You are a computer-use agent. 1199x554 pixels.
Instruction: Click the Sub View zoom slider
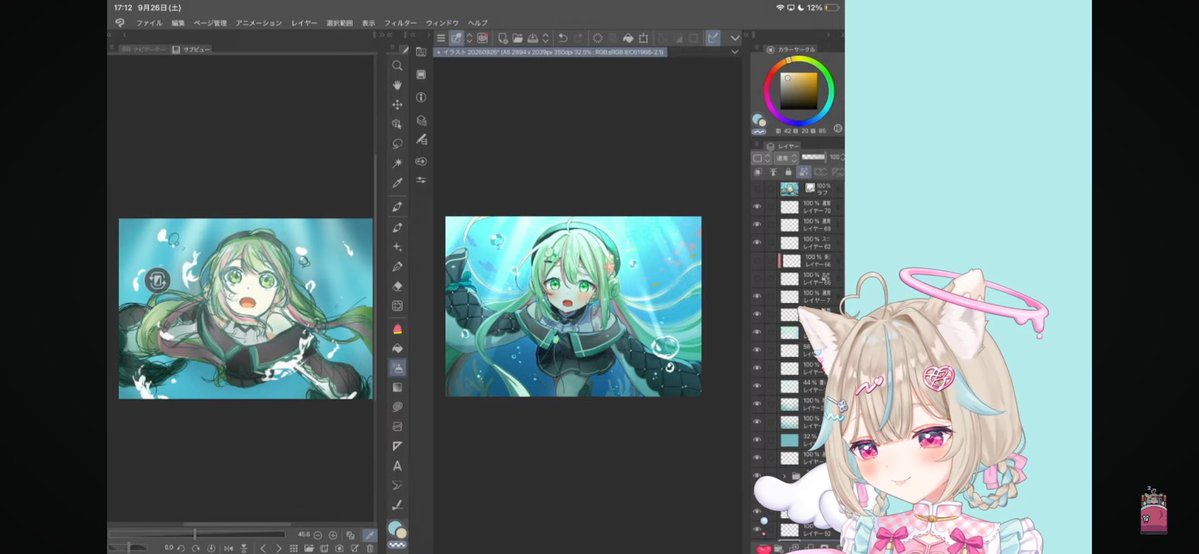pyautogui.click(x=197, y=534)
